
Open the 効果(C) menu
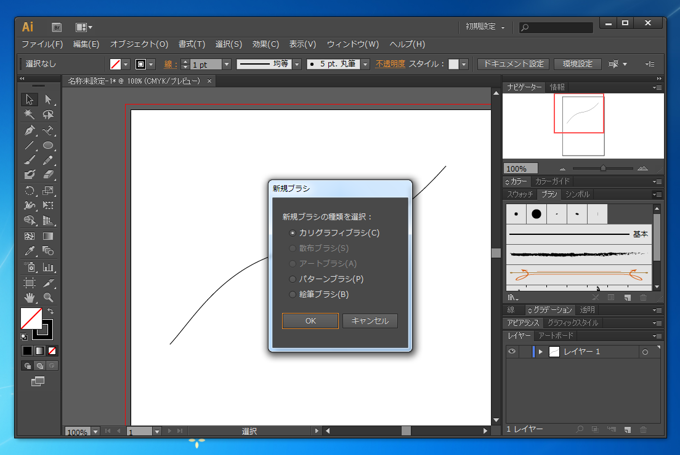click(x=266, y=44)
